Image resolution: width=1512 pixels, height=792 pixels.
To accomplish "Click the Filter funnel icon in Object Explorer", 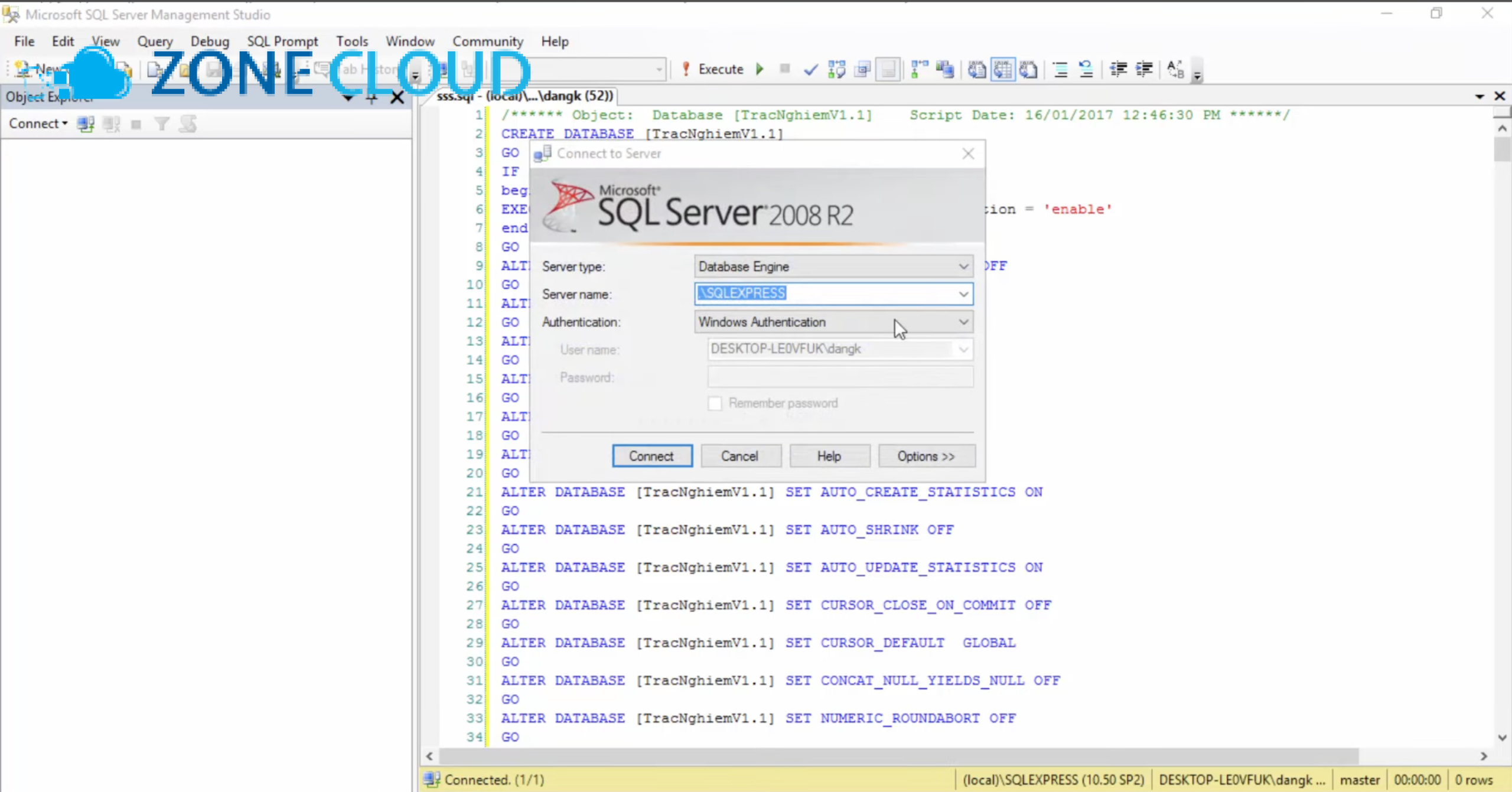I will [162, 124].
